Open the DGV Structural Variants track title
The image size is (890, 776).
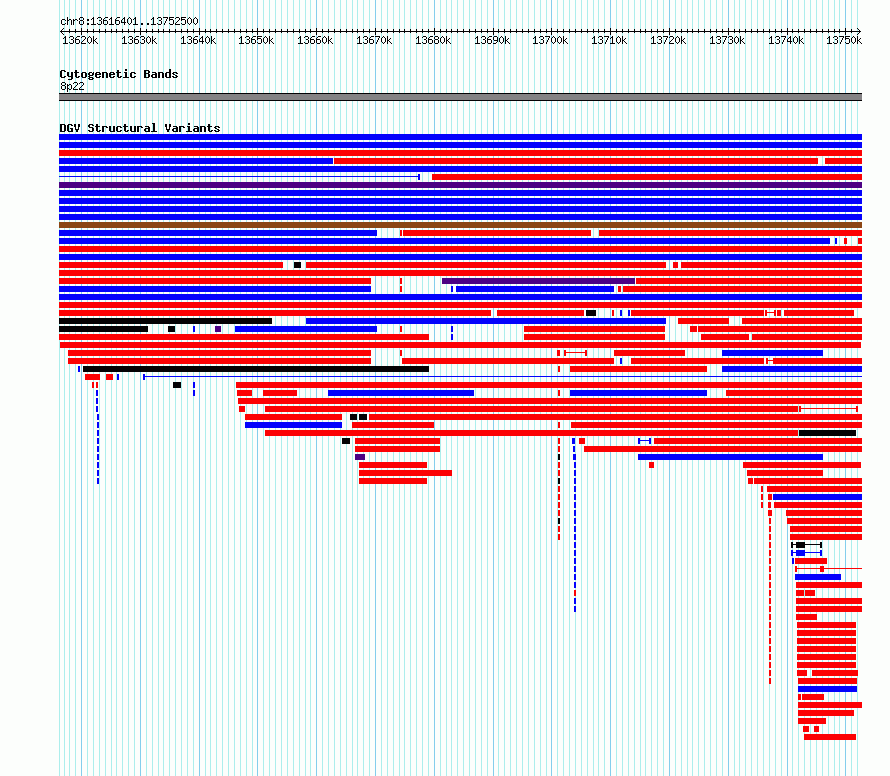[x=140, y=128]
